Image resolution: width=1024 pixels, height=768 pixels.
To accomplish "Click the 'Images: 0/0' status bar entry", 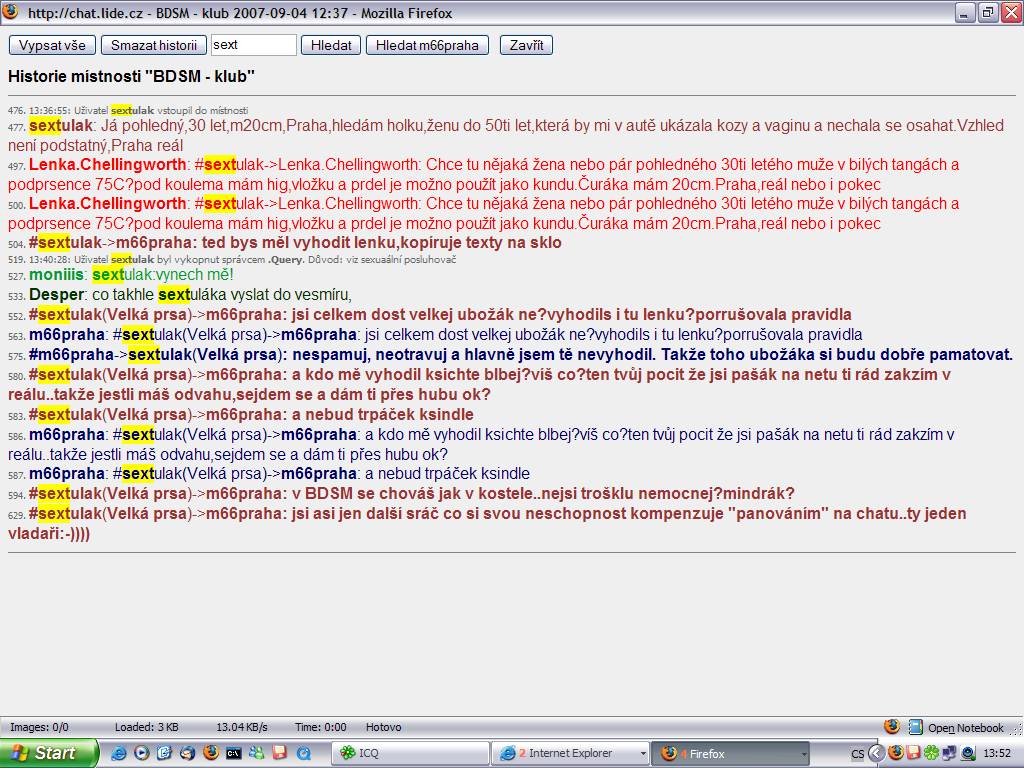I will [x=39, y=727].
